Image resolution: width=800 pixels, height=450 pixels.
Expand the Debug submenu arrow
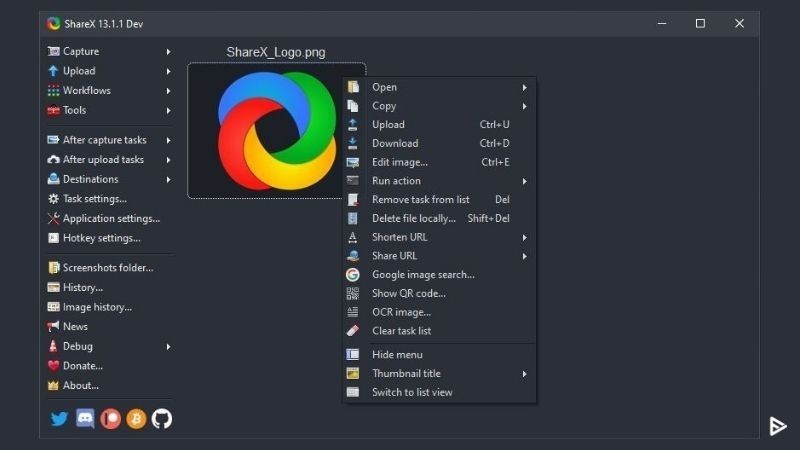(168, 347)
